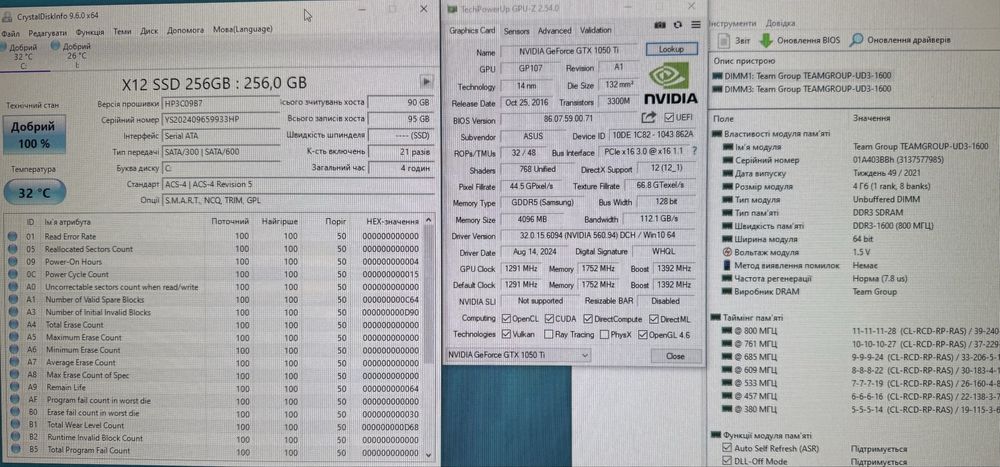
Task: Click the status orb for Remain Life
Action: pos(13,387)
